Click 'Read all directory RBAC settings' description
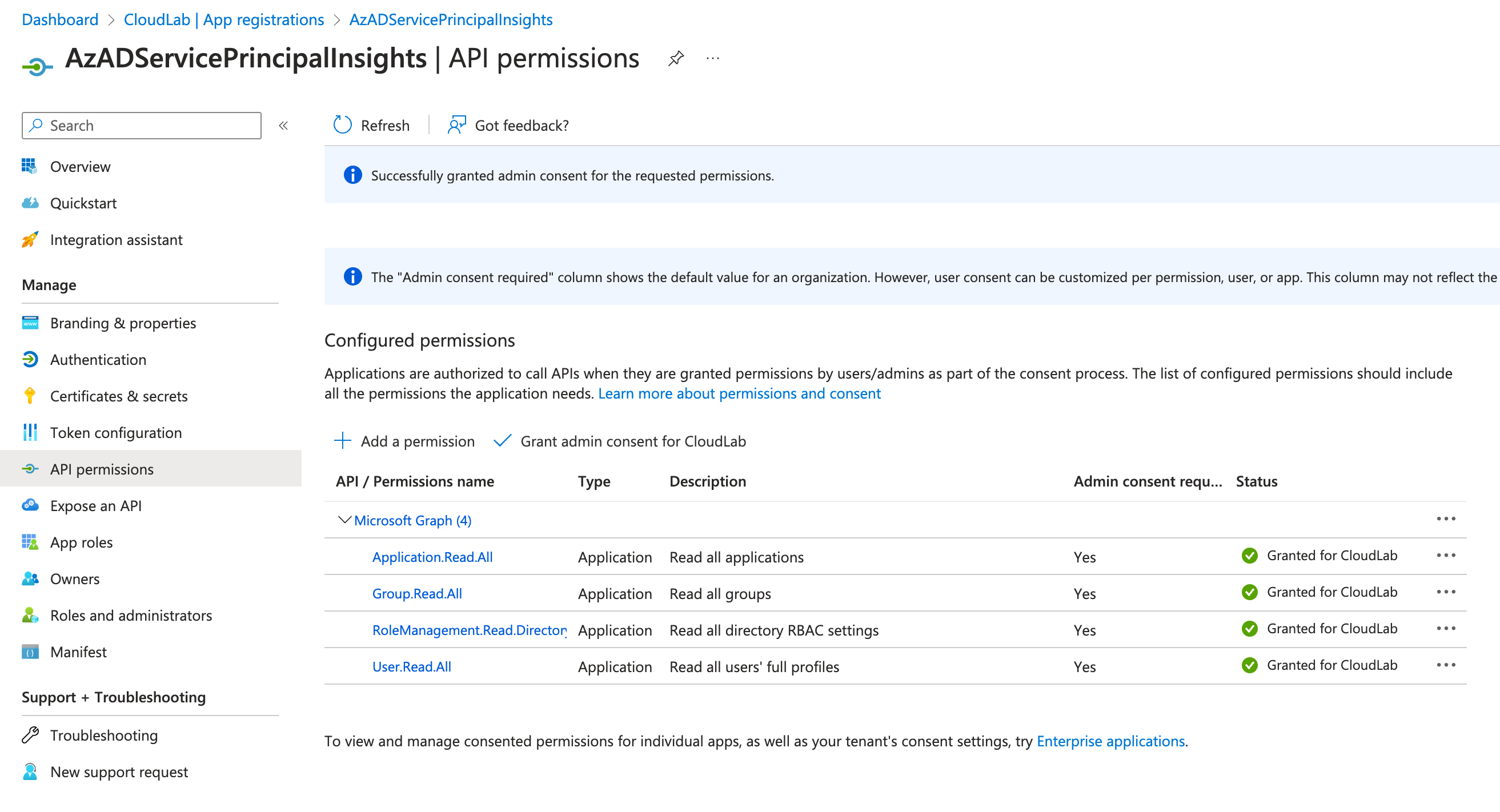The height and width of the screenshot is (812, 1500). click(x=774, y=630)
